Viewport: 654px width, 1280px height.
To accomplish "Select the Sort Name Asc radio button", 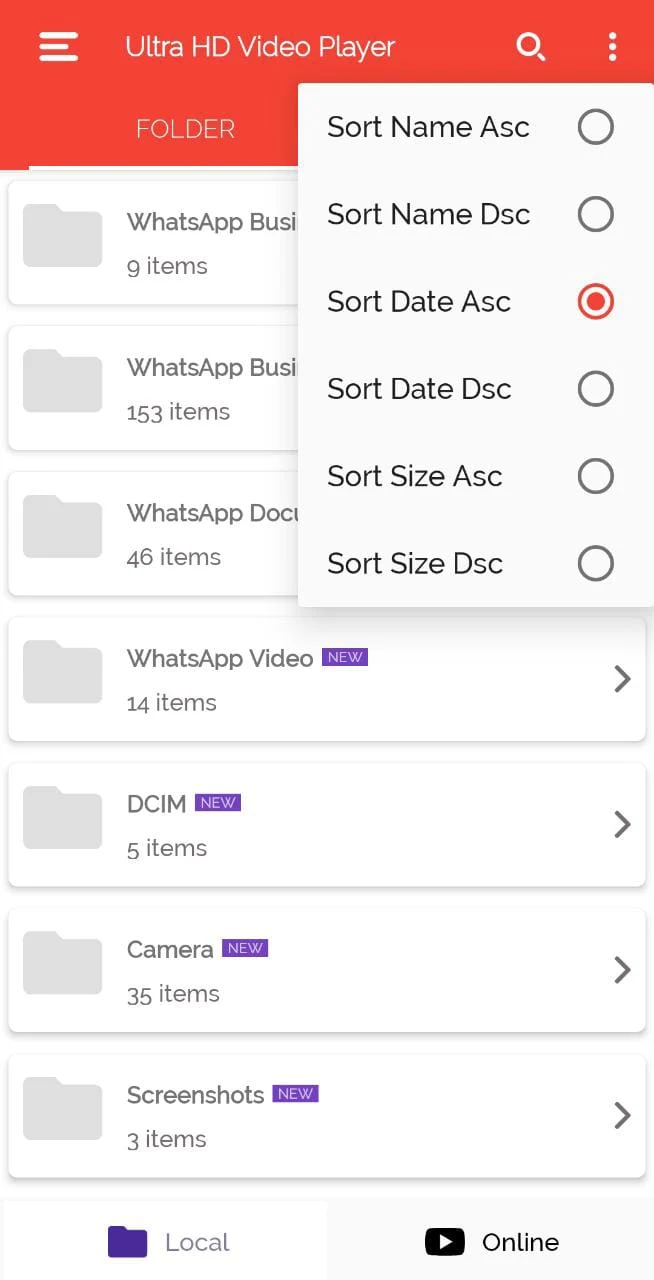I will tap(595, 127).
